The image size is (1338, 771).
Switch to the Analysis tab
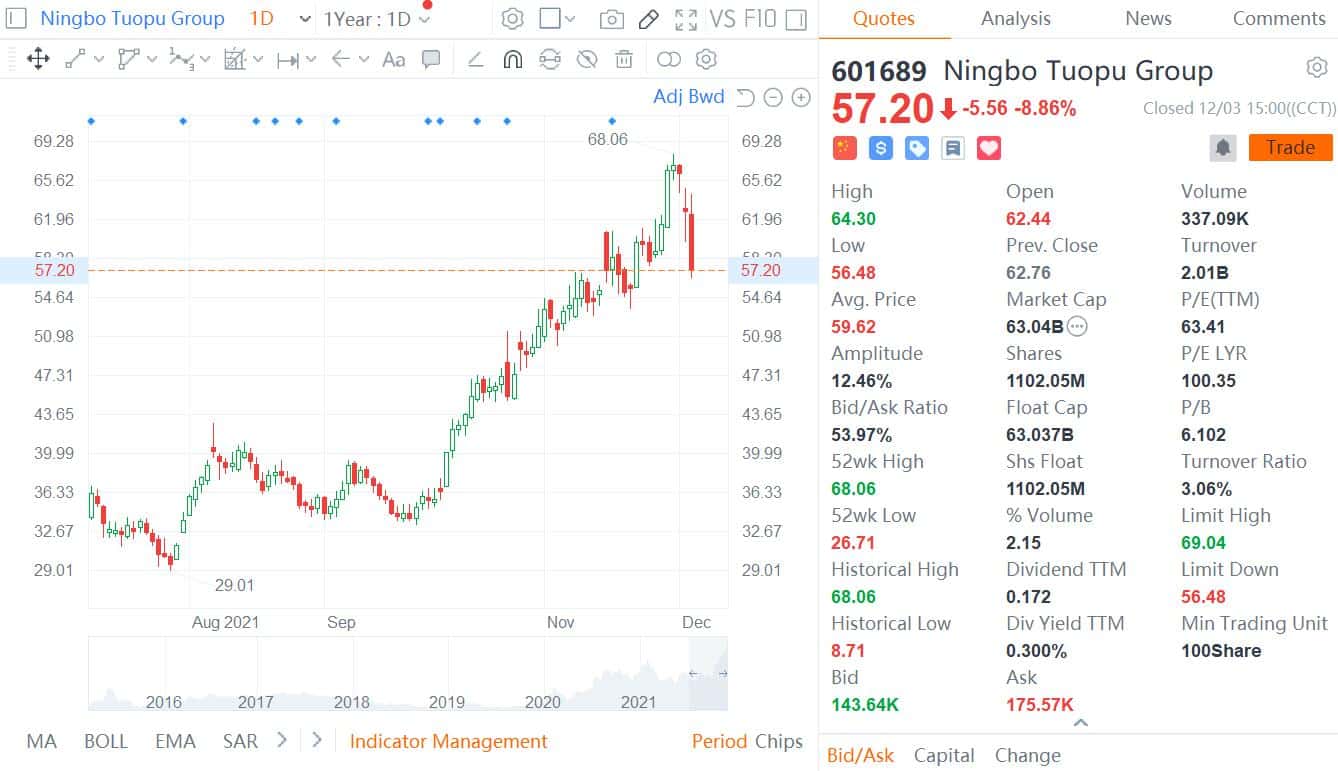(1015, 19)
